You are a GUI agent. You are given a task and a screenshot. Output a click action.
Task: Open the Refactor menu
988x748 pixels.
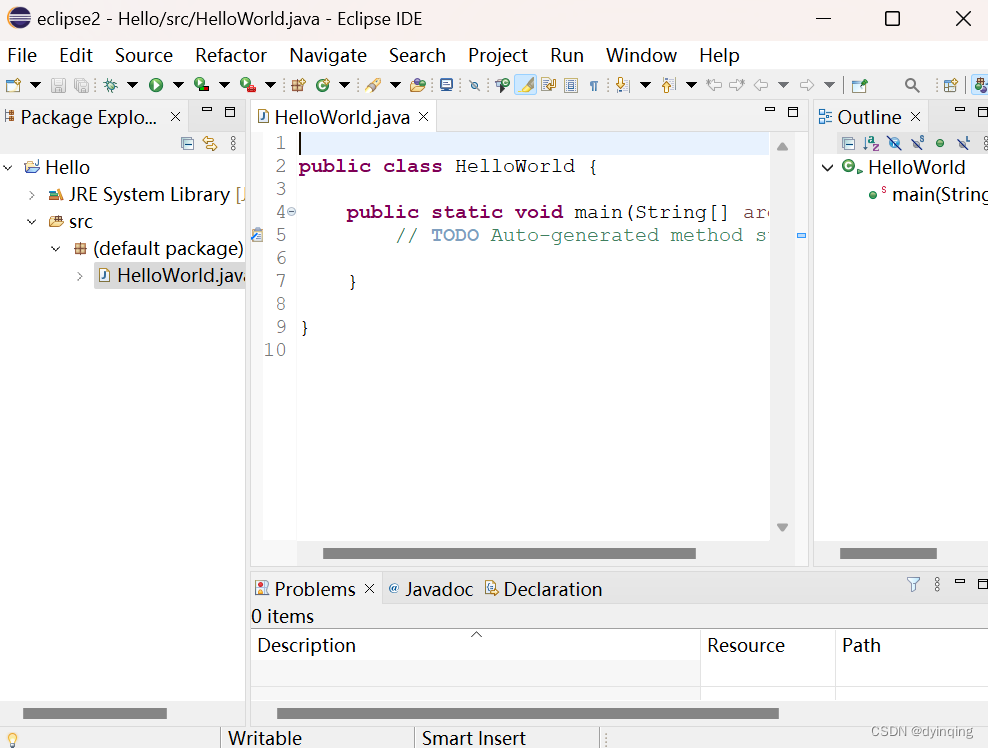[231, 55]
